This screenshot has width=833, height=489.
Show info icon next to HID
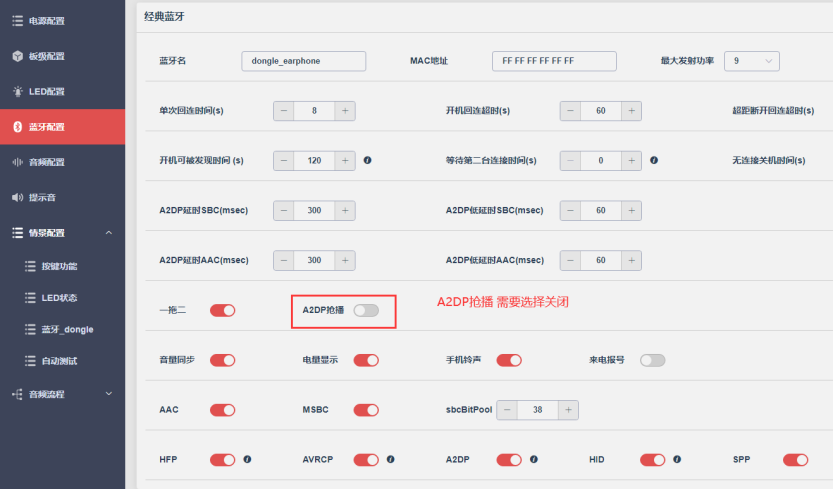point(677,459)
